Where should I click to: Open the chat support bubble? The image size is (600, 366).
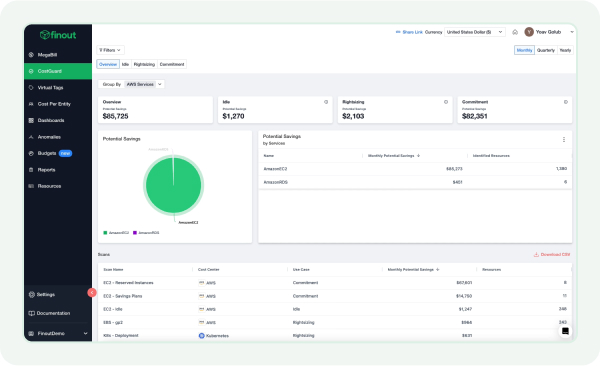[565, 331]
